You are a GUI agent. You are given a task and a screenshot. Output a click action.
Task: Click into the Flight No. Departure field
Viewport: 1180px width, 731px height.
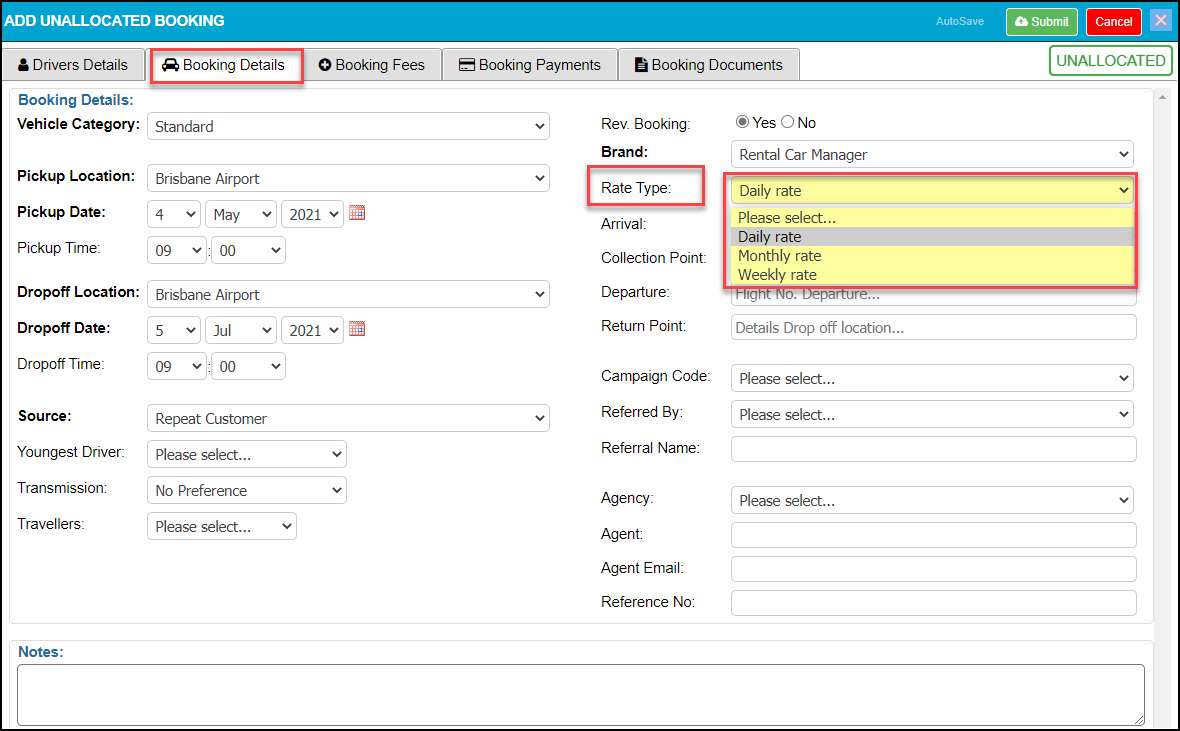[933, 294]
